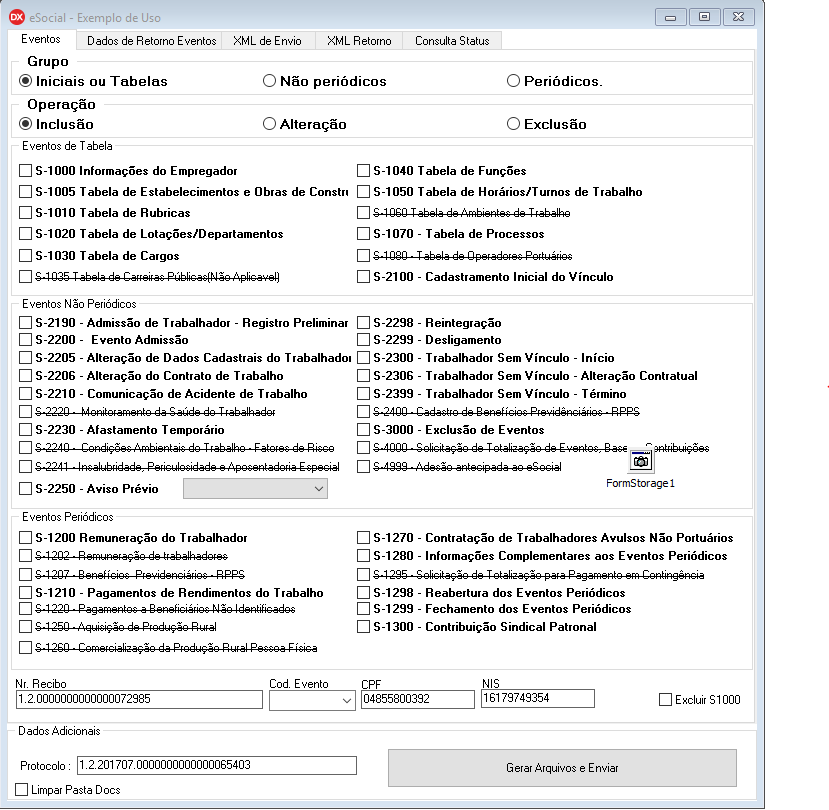
Task: Tick S-2299 Desligamento
Action: pos(363,339)
